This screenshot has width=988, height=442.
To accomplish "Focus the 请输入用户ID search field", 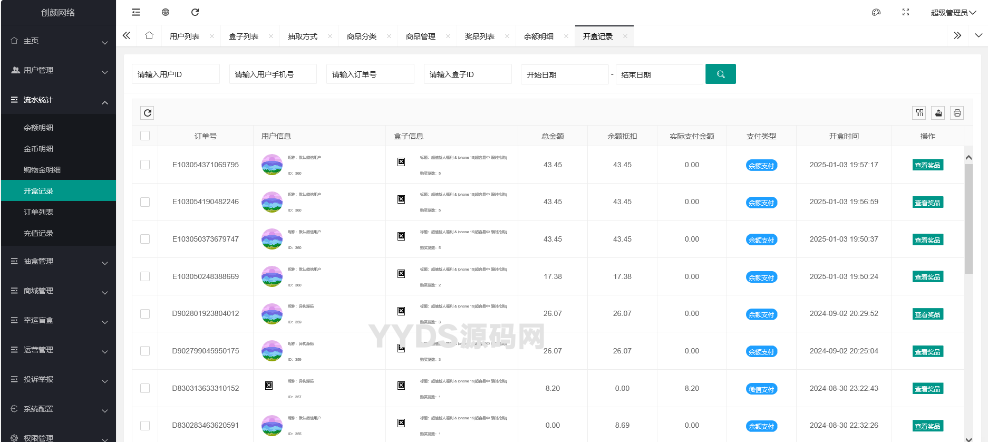I will coord(176,74).
